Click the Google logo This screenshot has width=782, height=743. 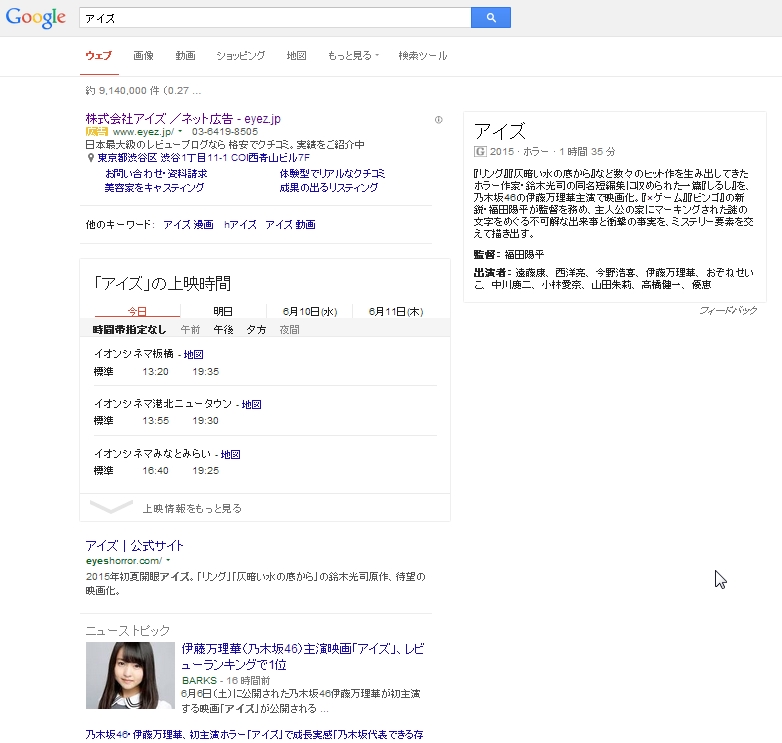tap(36, 18)
